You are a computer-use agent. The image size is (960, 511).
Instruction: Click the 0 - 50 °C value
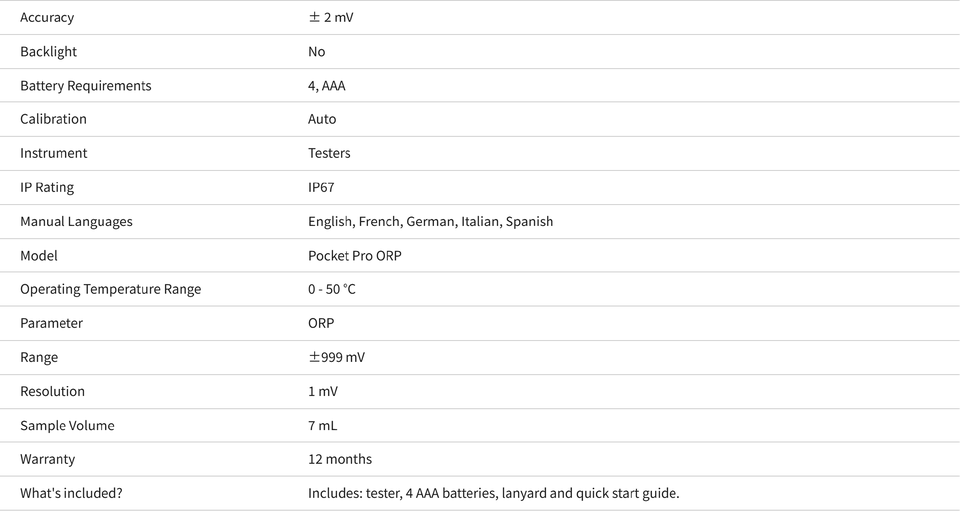(x=331, y=289)
